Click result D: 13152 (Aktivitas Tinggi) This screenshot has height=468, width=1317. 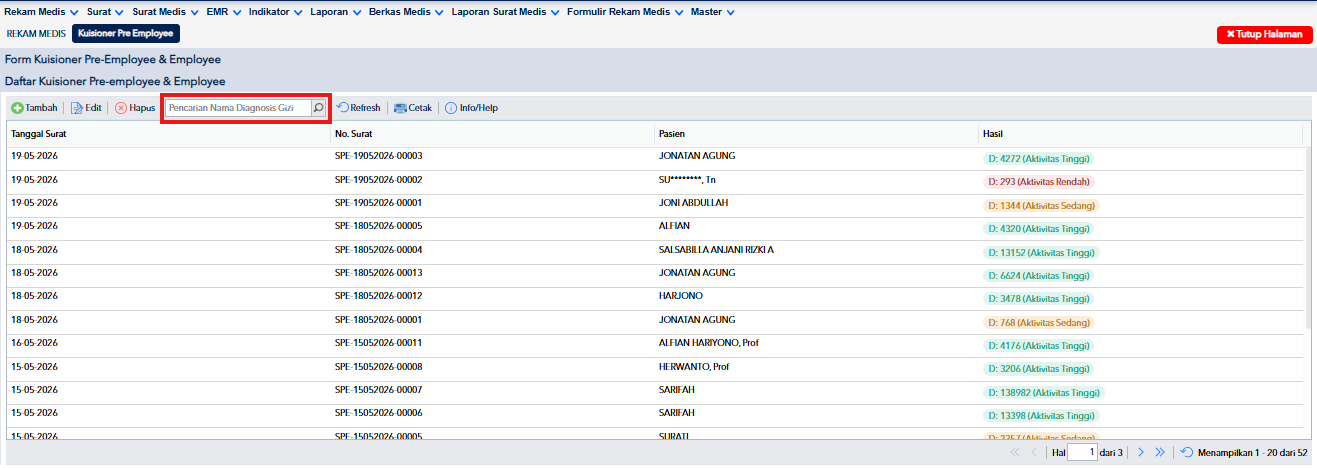coord(1040,252)
